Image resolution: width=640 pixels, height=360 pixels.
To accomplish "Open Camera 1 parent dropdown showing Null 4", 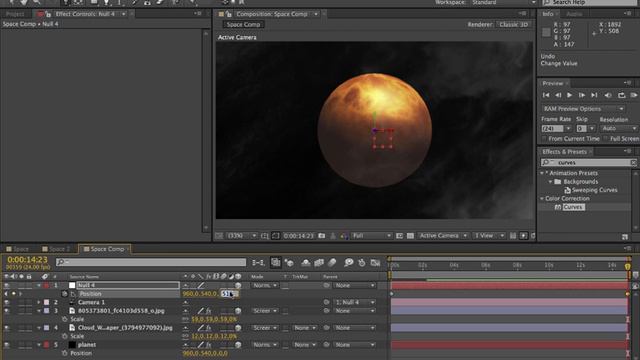I will tap(354, 302).
